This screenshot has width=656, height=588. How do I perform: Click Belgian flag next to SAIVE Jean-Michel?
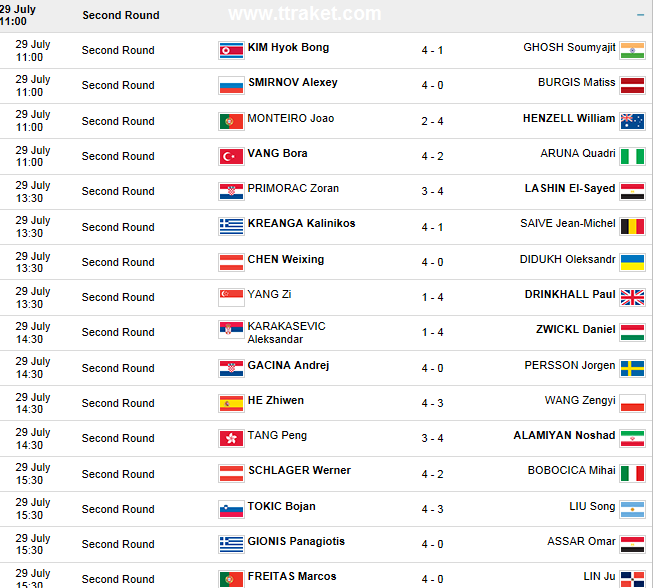click(x=632, y=226)
